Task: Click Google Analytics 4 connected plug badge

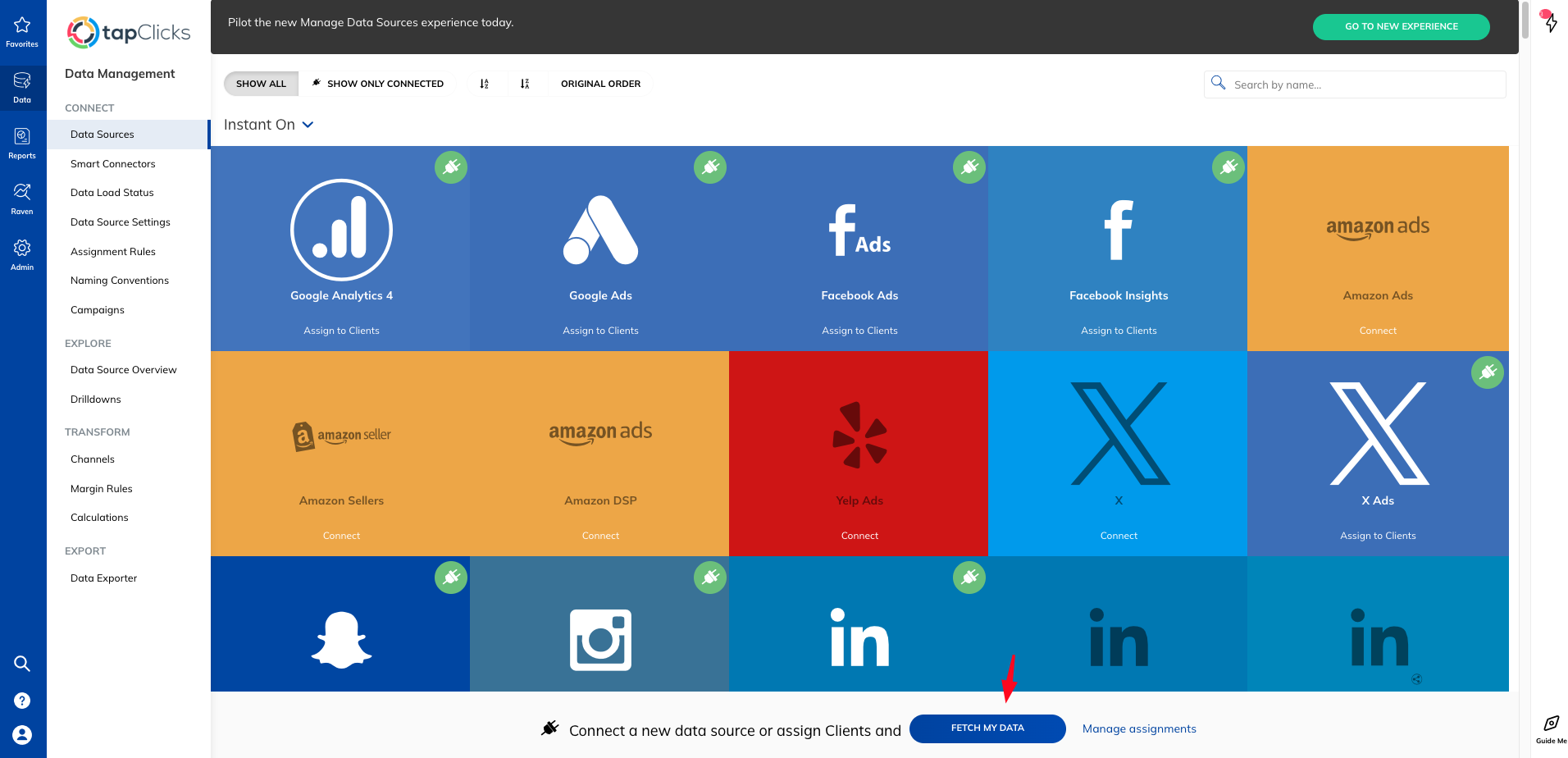Action: [x=451, y=167]
